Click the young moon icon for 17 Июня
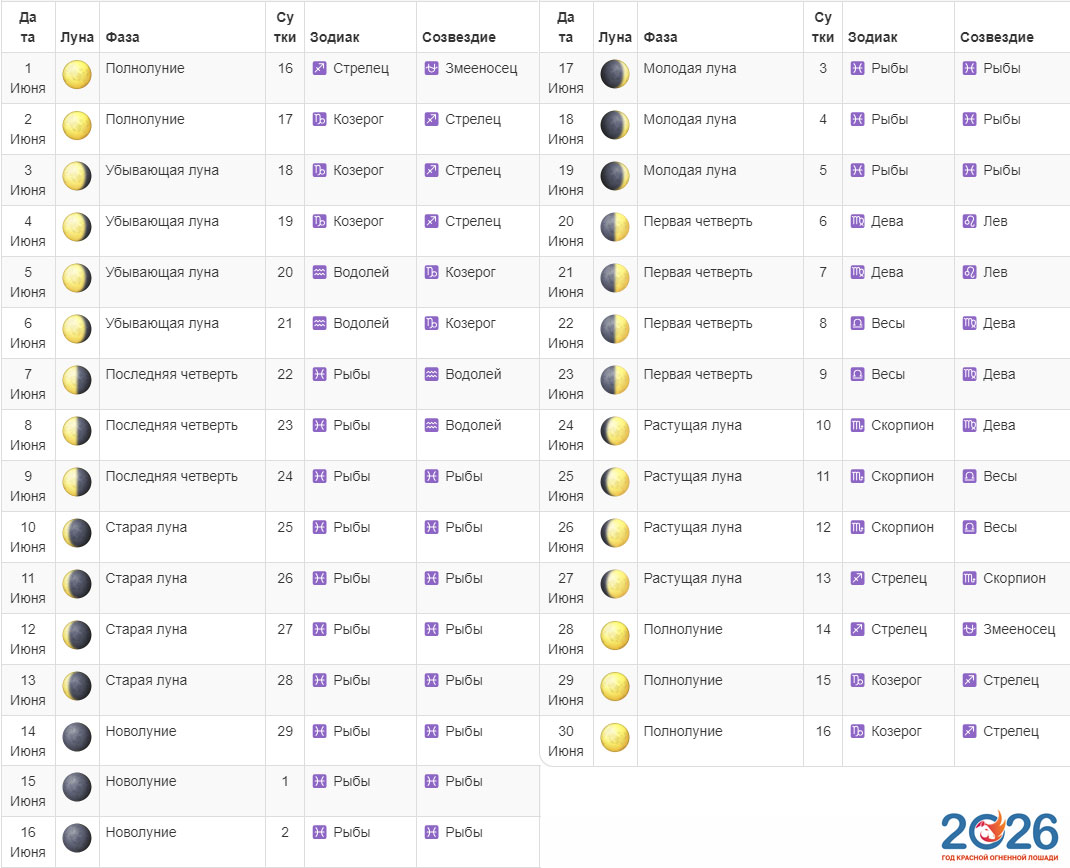 click(x=614, y=74)
